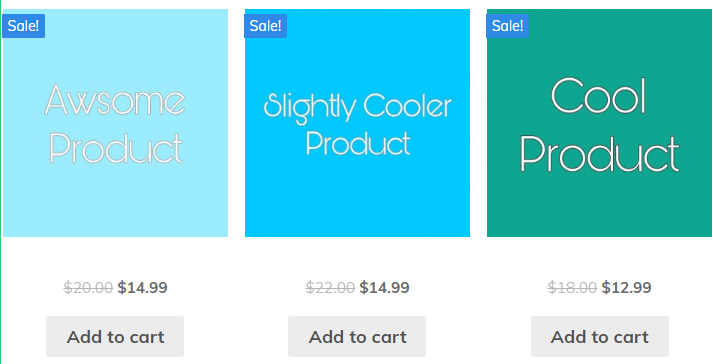Image resolution: width=713 pixels, height=364 pixels.
Task: Click the $14.99 price below Slightly Cooler Product
Action: [384, 288]
